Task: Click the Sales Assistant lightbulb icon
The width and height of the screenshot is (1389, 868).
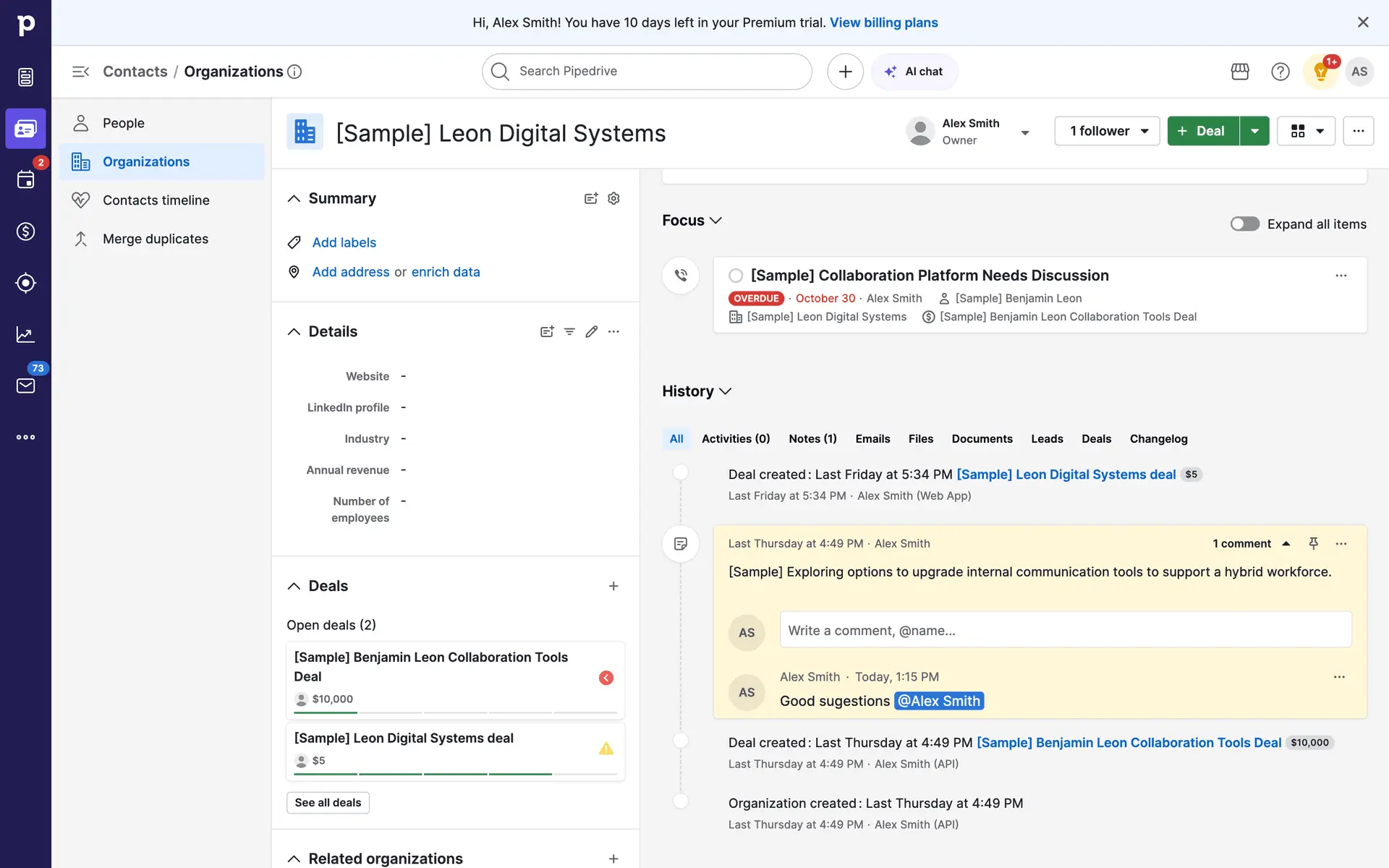Action: click(x=1320, y=72)
